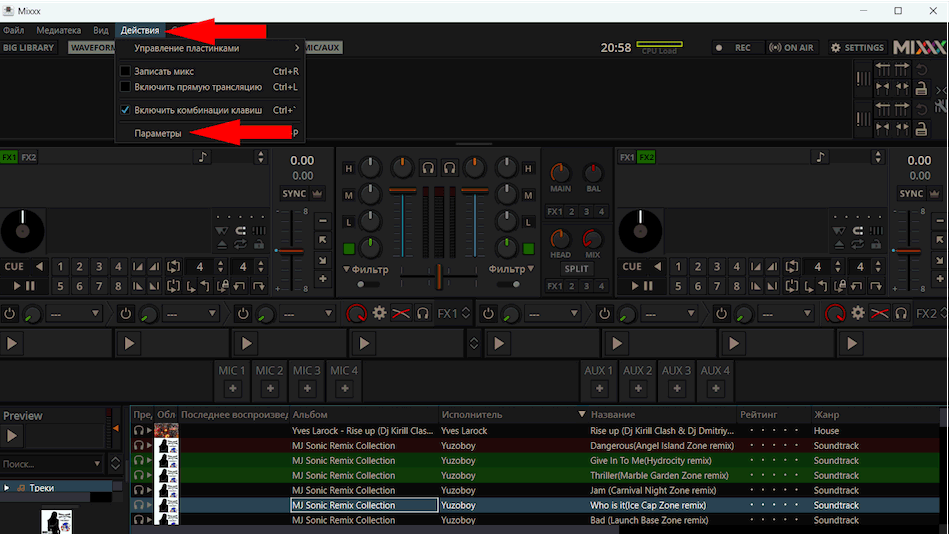The height and width of the screenshot is (534, 950).
Task: Click left deck pitch rate slider
Action: 292,250
